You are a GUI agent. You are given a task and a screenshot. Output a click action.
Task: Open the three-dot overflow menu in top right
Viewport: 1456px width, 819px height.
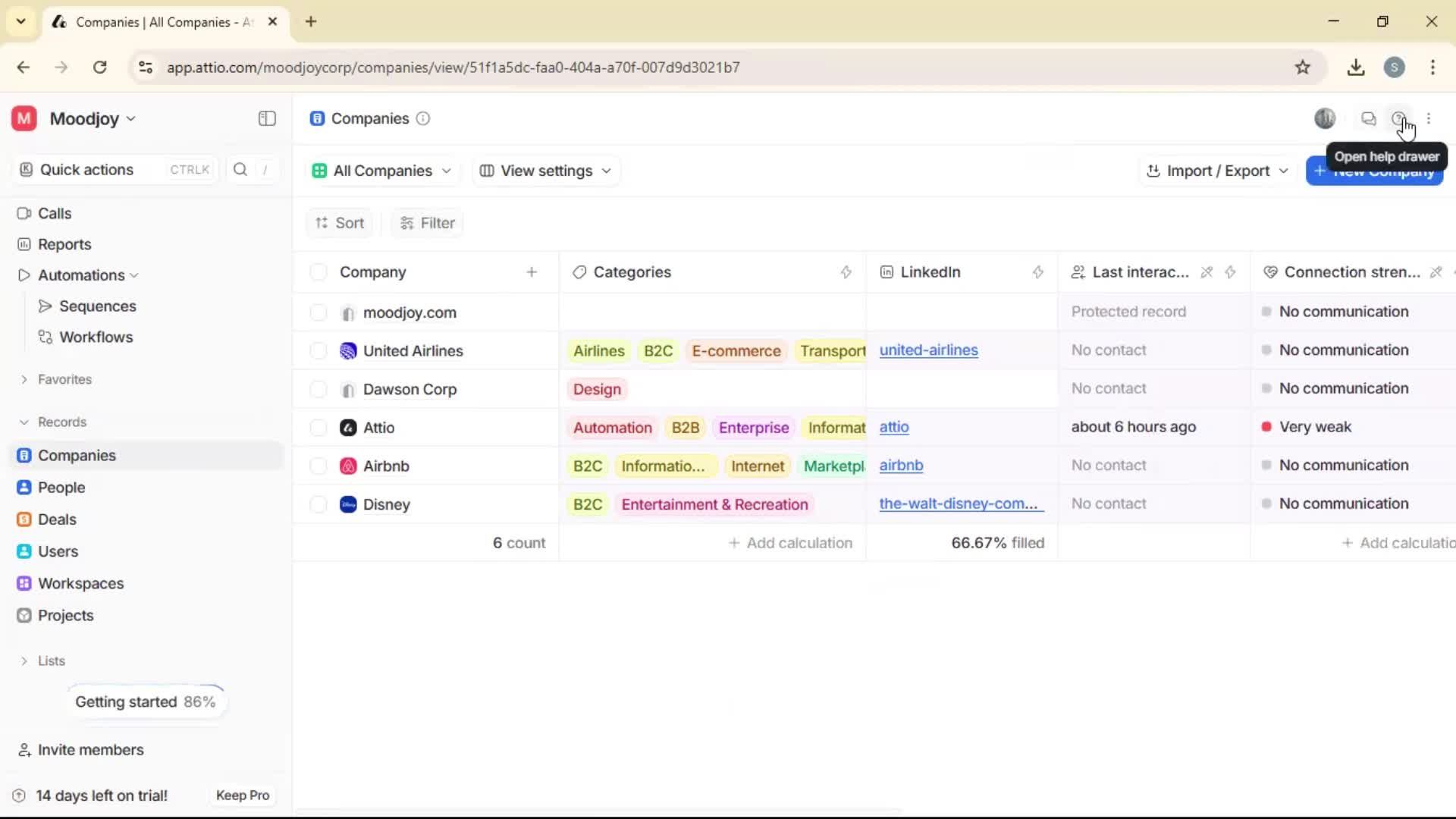tap(1430, 118)
